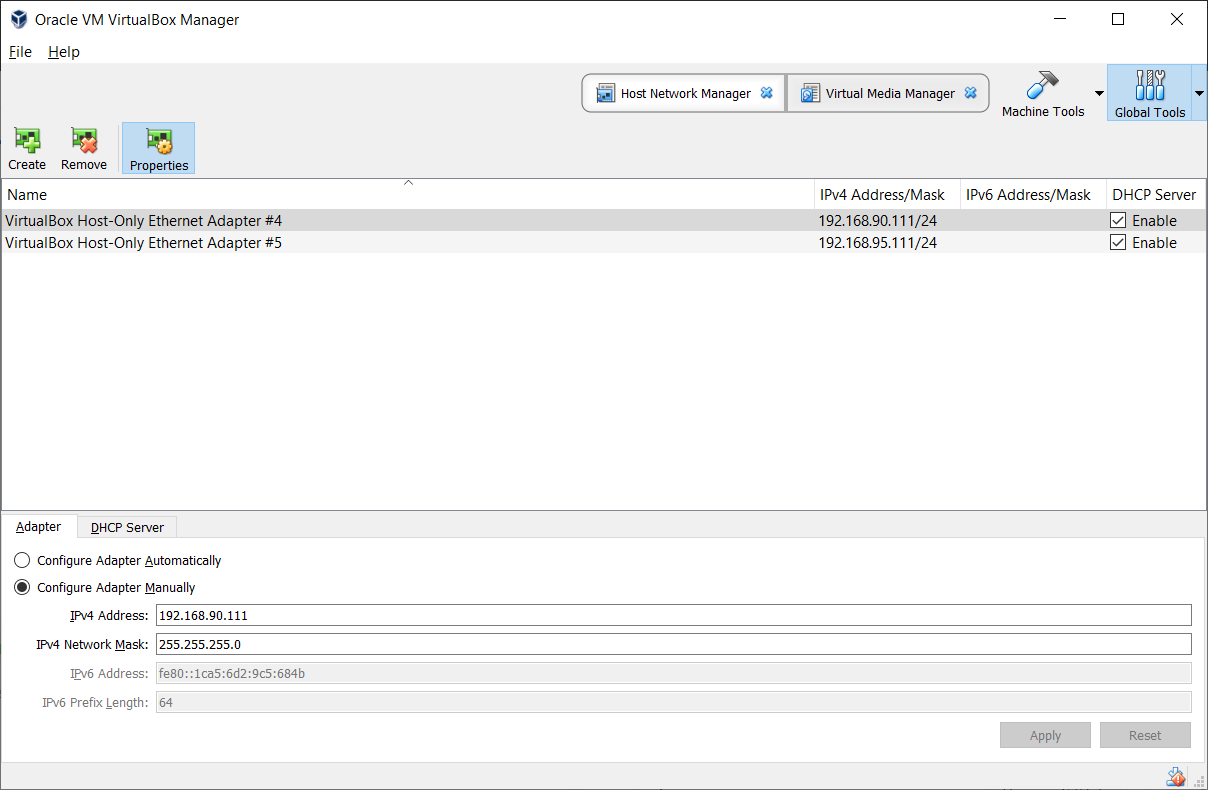1208x790 pixels.
Task: Click into the IPv4 Network Mask field
Action: pyautogui.click(x=674, y=644)
